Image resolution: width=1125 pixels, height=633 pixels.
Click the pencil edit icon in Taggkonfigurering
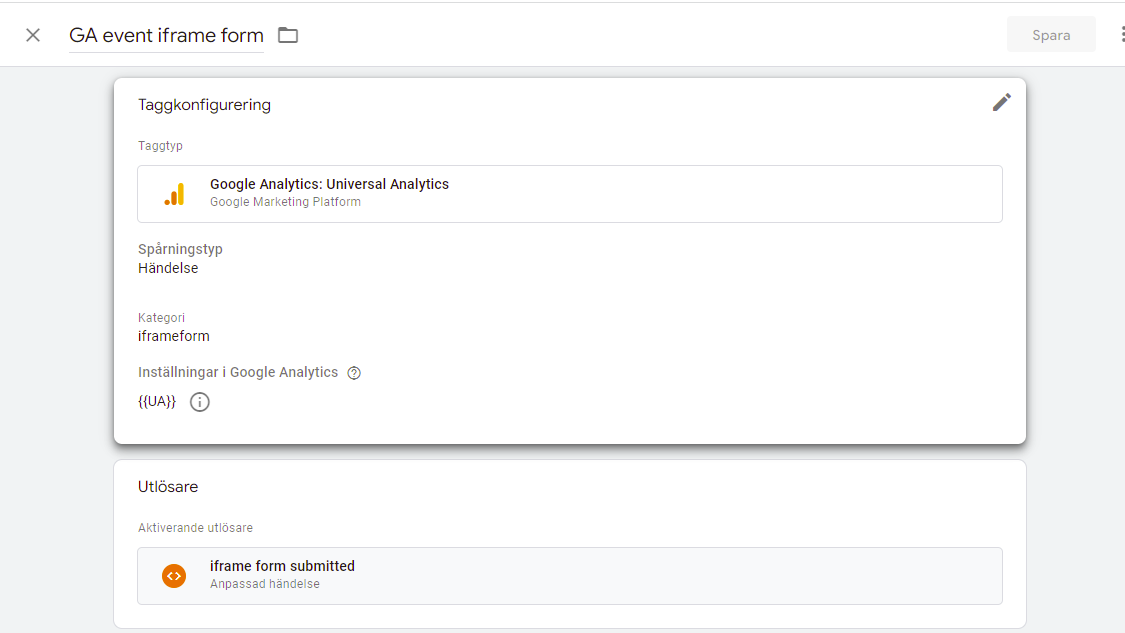1001,102
